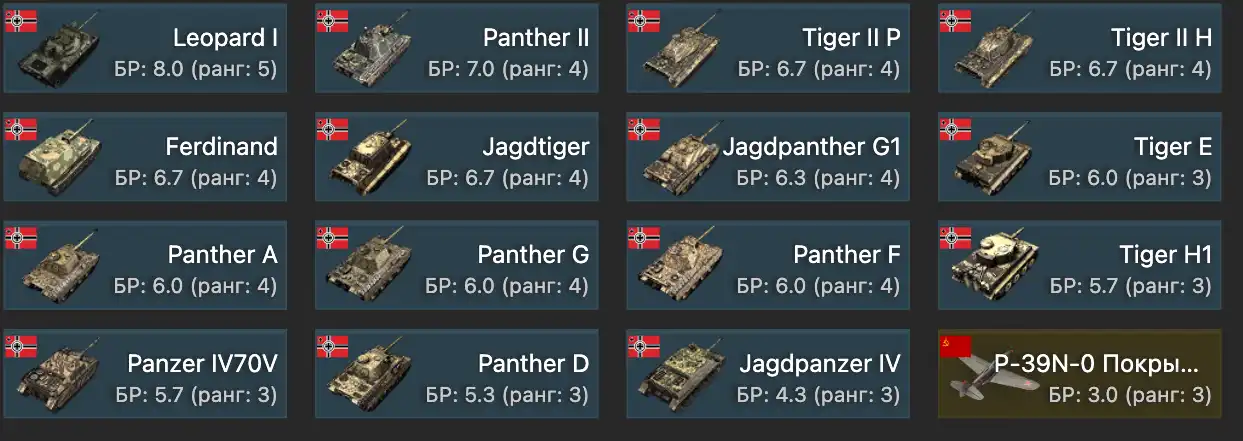Open the Jagdpanther G1 card
The height and width of the screenshot is (441, 1243).
tap(768, 156)
